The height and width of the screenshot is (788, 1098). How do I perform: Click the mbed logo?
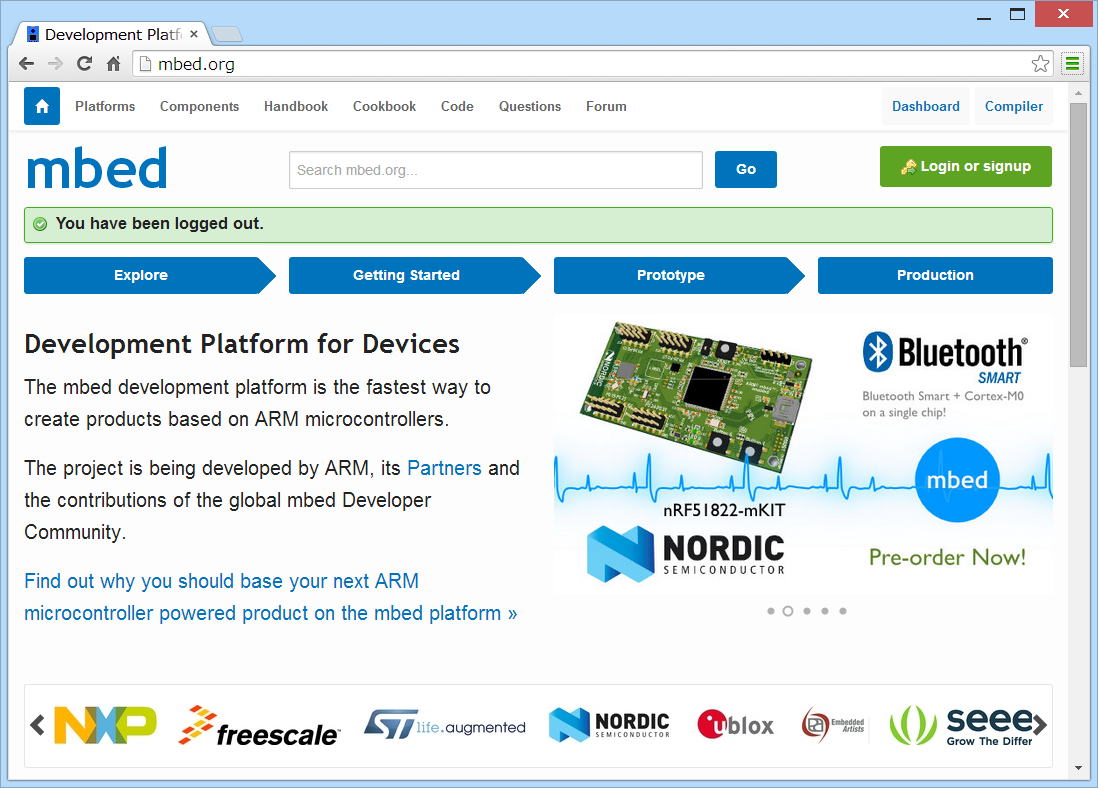point(97,169)
